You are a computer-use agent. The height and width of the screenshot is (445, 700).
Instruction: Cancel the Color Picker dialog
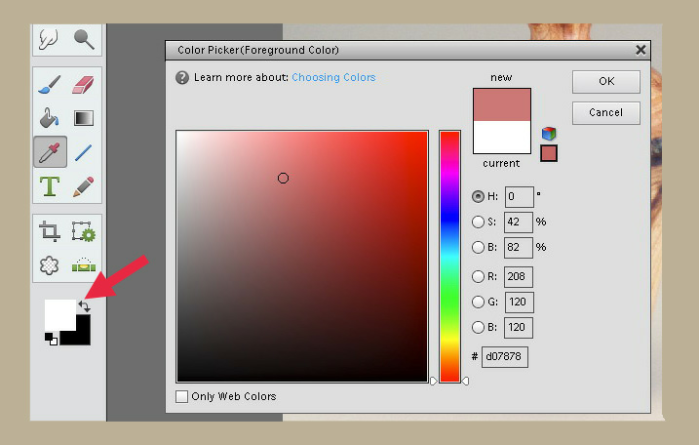pos(606,112)
